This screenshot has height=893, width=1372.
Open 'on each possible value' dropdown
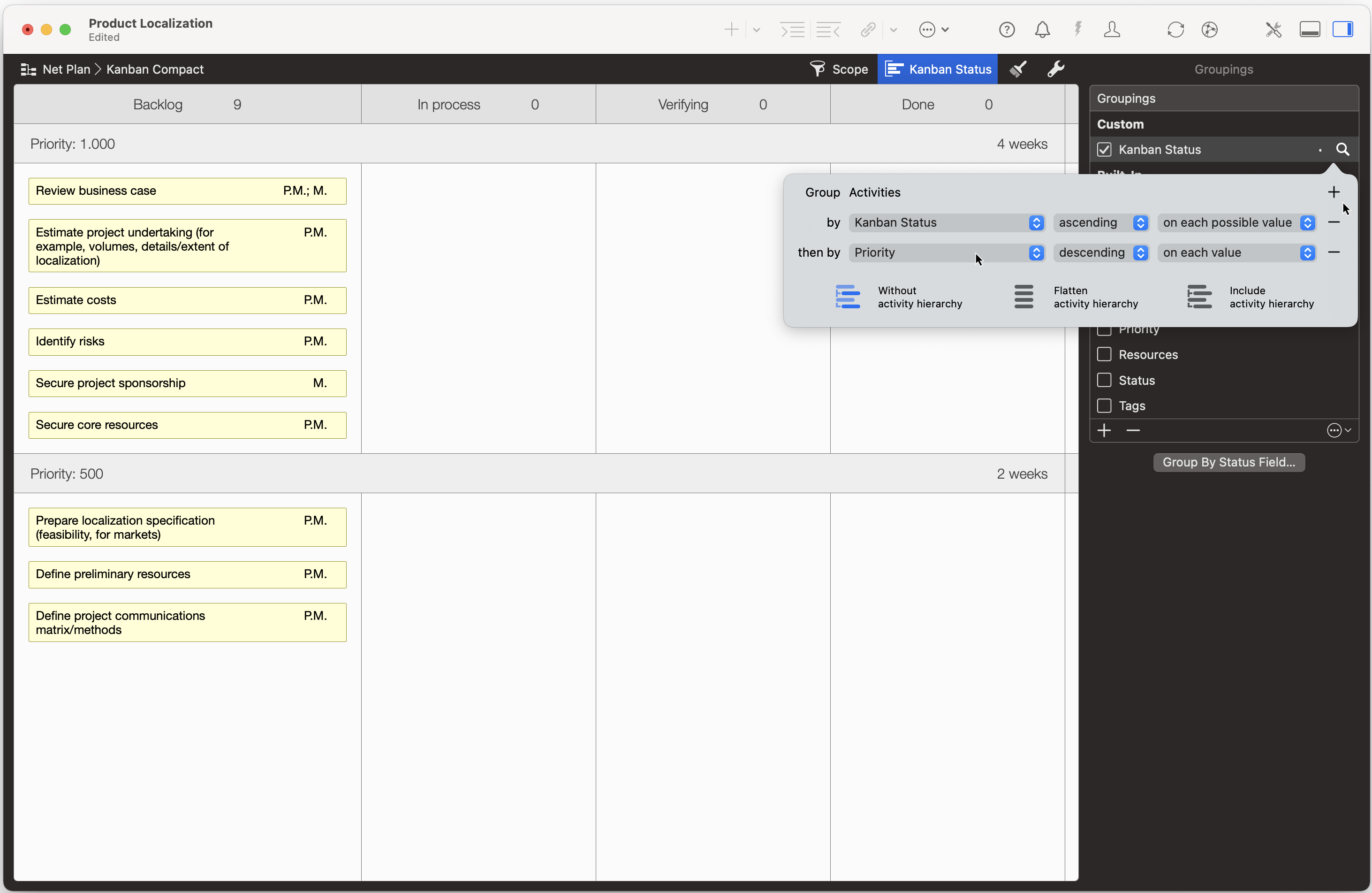tap(1237, 223)
